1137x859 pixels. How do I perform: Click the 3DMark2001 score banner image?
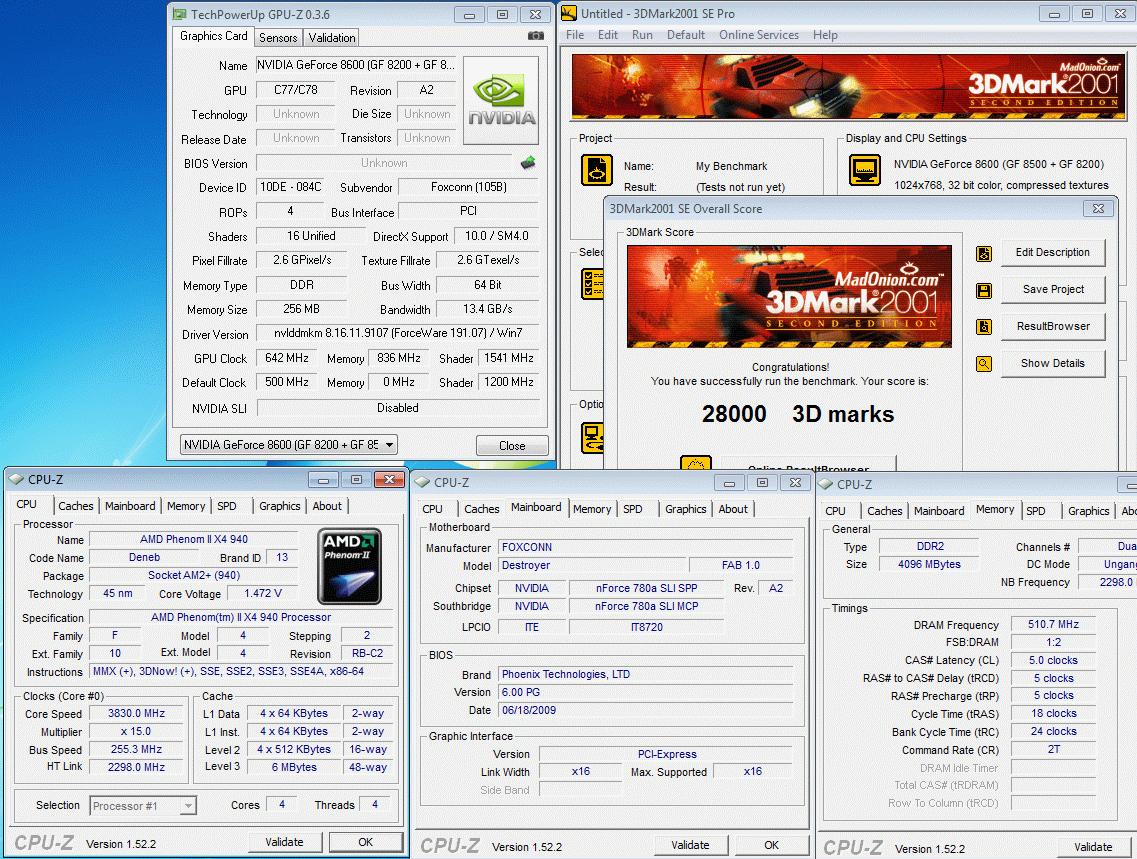pyautogui.click(x=789, y=296)
